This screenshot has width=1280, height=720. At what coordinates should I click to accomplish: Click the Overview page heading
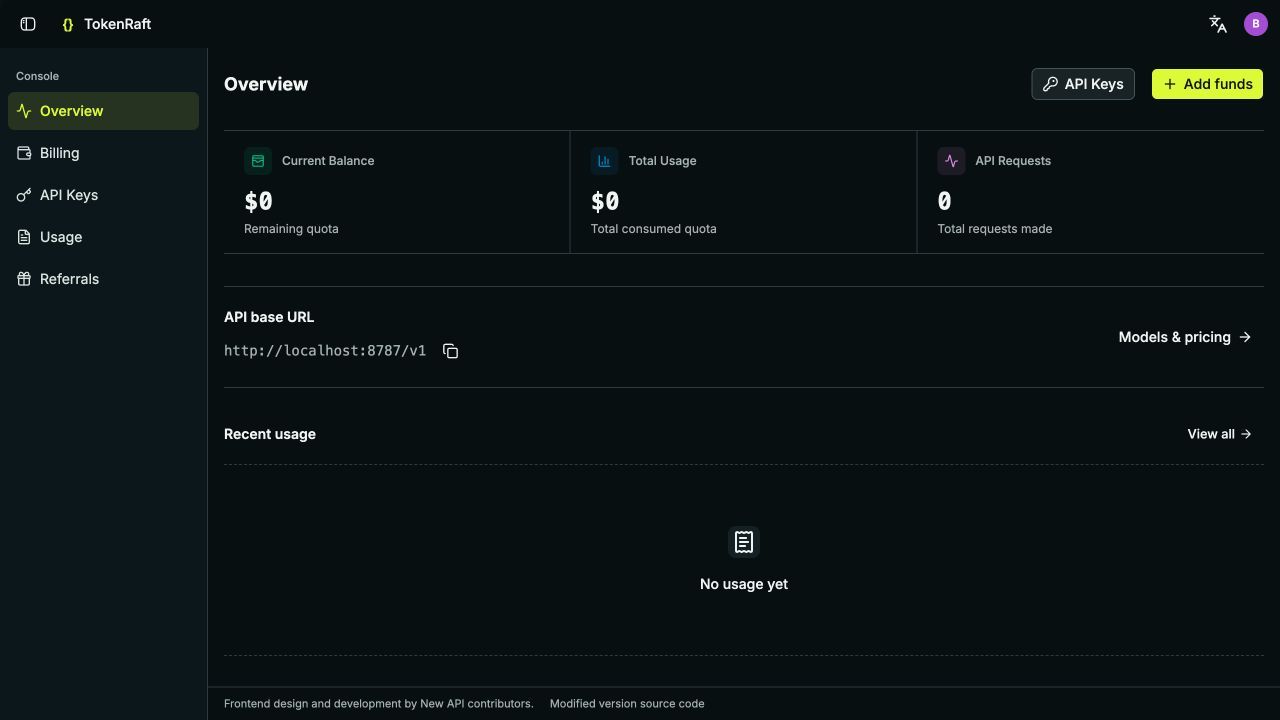point(266,84)
